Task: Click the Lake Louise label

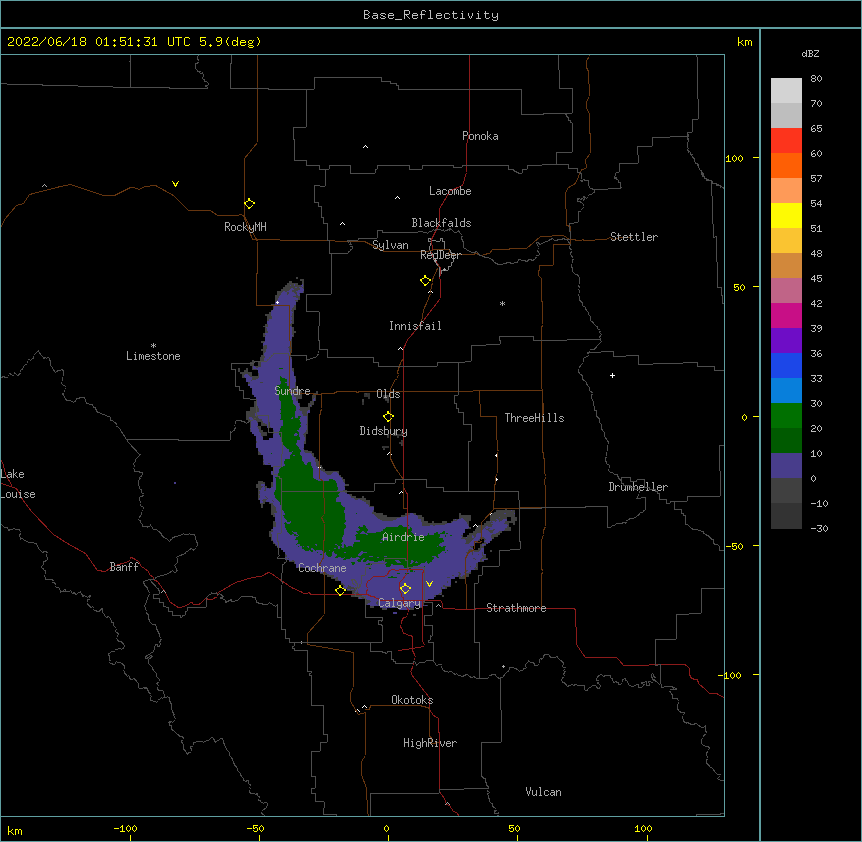Action: [16, 484]
